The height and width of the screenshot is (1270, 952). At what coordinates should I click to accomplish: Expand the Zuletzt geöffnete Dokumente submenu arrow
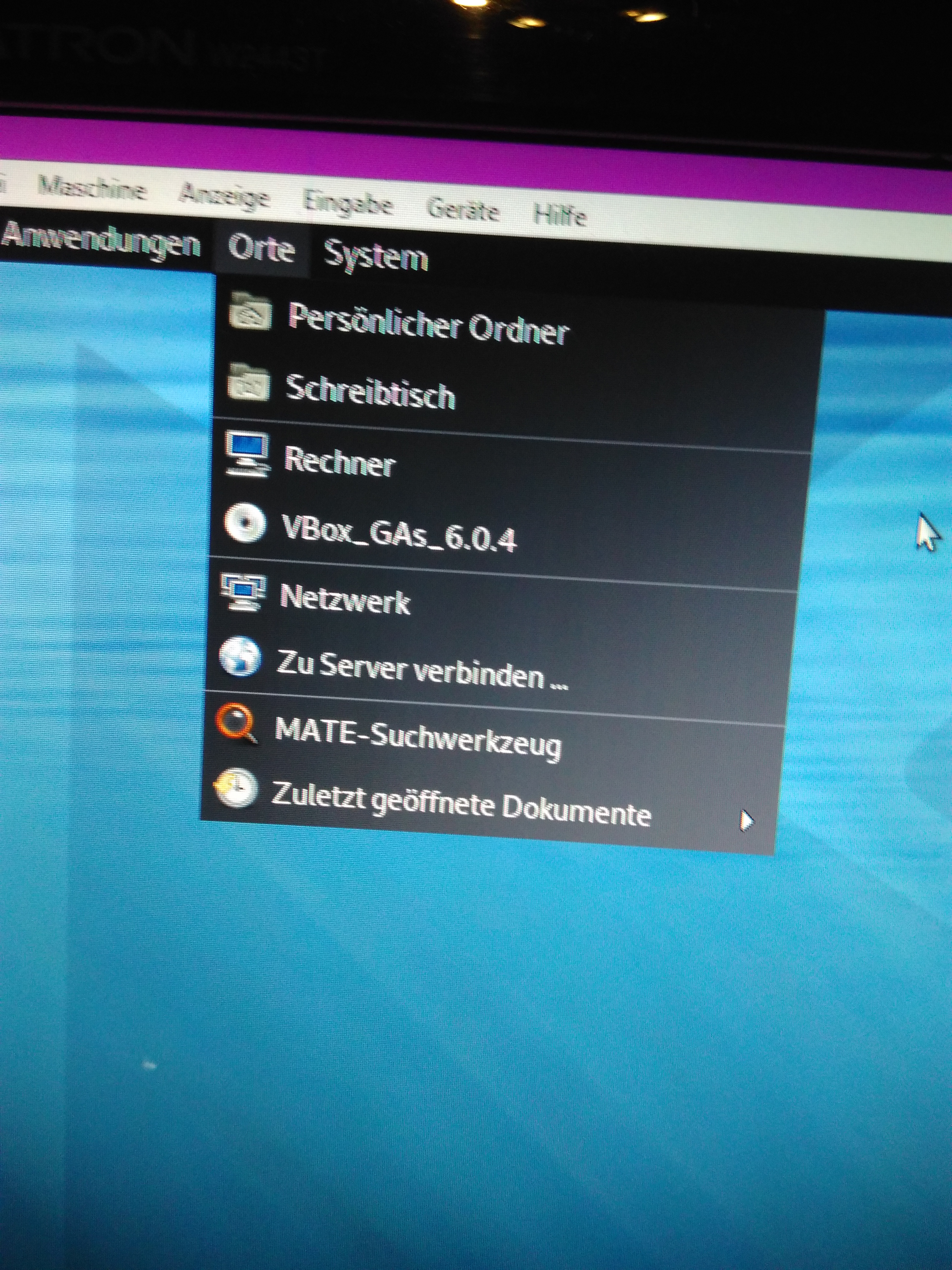746,820
